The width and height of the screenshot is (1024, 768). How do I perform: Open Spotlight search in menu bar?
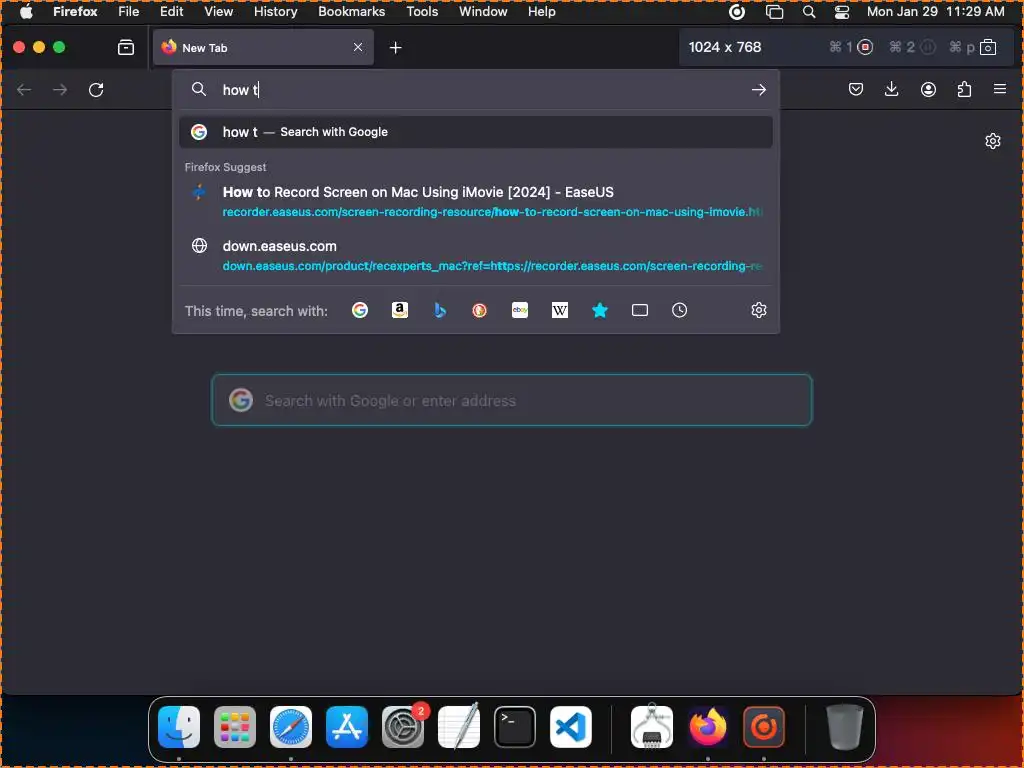click(x=808, y=12)
